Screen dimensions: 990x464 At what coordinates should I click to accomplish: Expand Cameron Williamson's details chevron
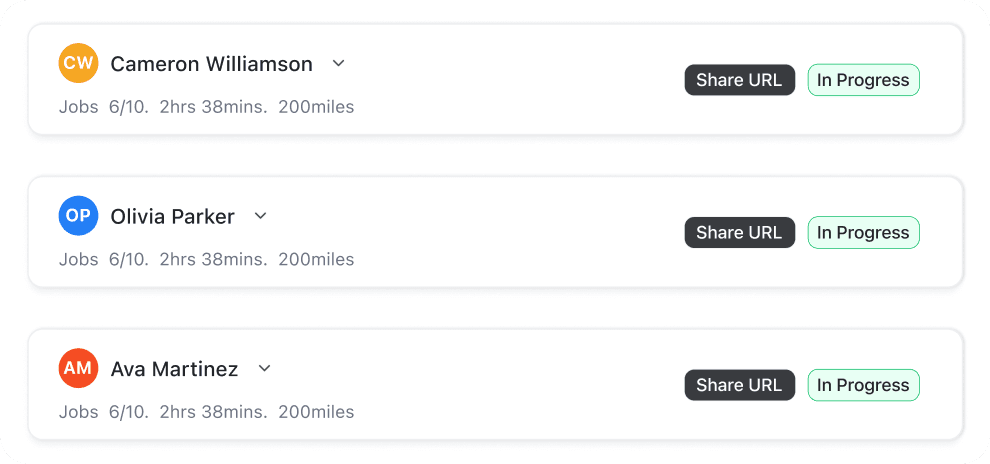click(x=338, y=64)
